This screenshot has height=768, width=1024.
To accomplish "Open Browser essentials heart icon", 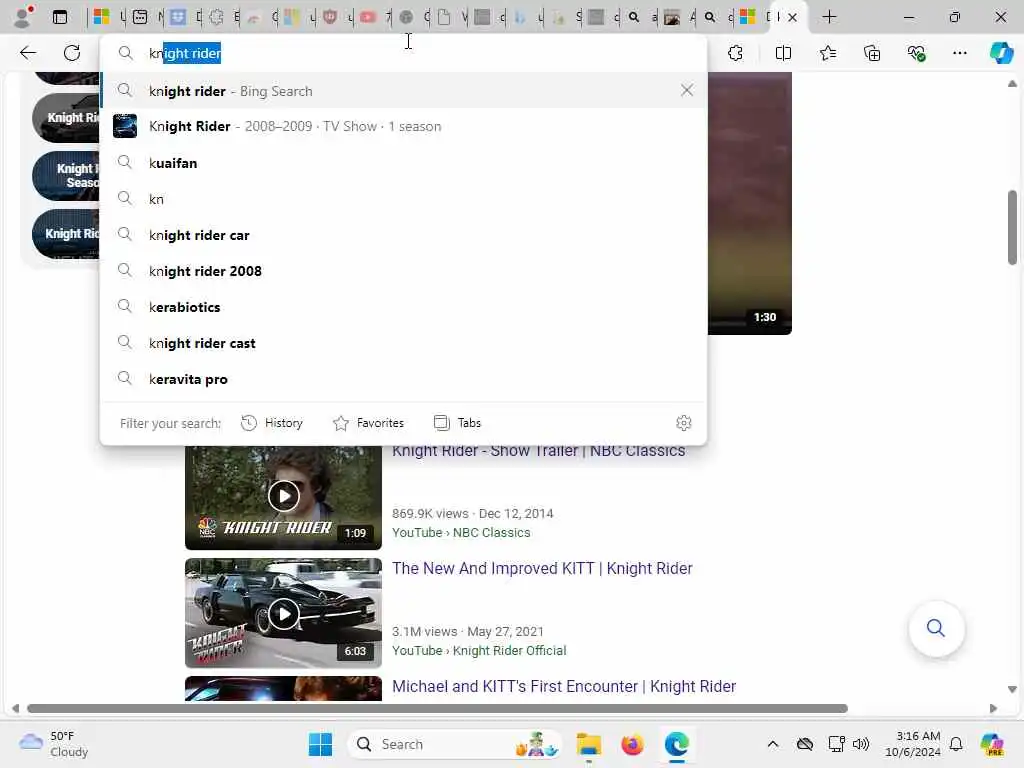I will click(916, 53).
